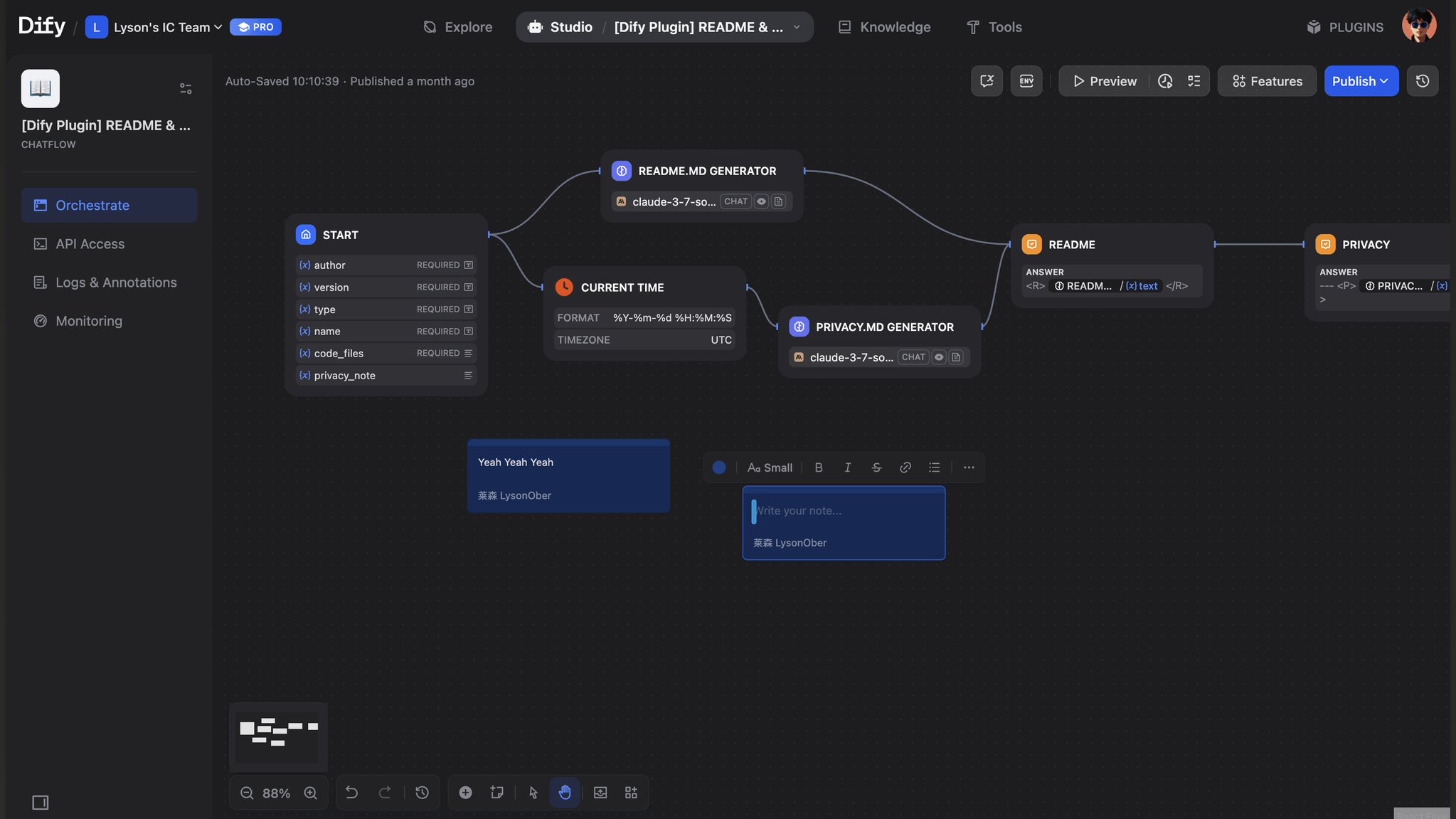Open conversation variables panel
The height and width of the screenshot is (819, 1456).
[x=987, y=81]
